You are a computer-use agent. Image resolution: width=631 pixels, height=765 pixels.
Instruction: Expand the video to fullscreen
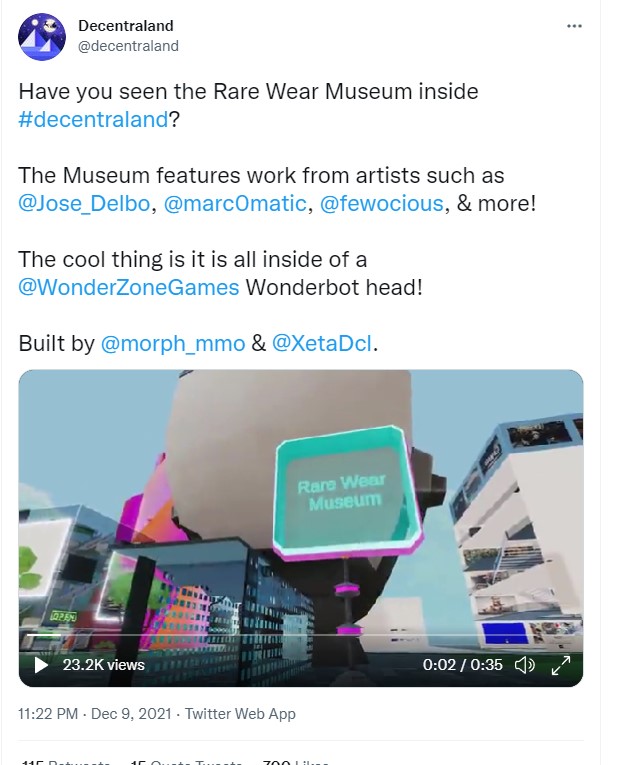tap(561, 665)
